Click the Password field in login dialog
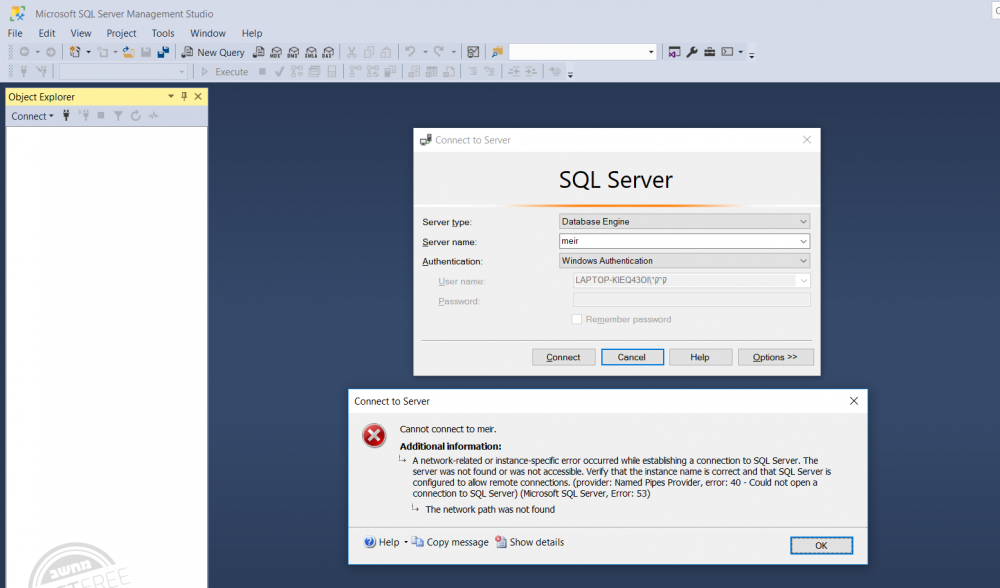 tap(692, 300)
